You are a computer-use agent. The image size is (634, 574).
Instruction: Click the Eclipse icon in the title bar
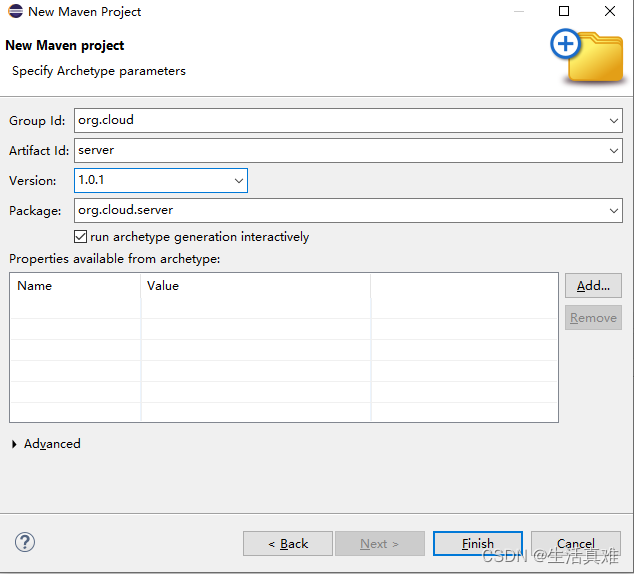coord(15,11)
